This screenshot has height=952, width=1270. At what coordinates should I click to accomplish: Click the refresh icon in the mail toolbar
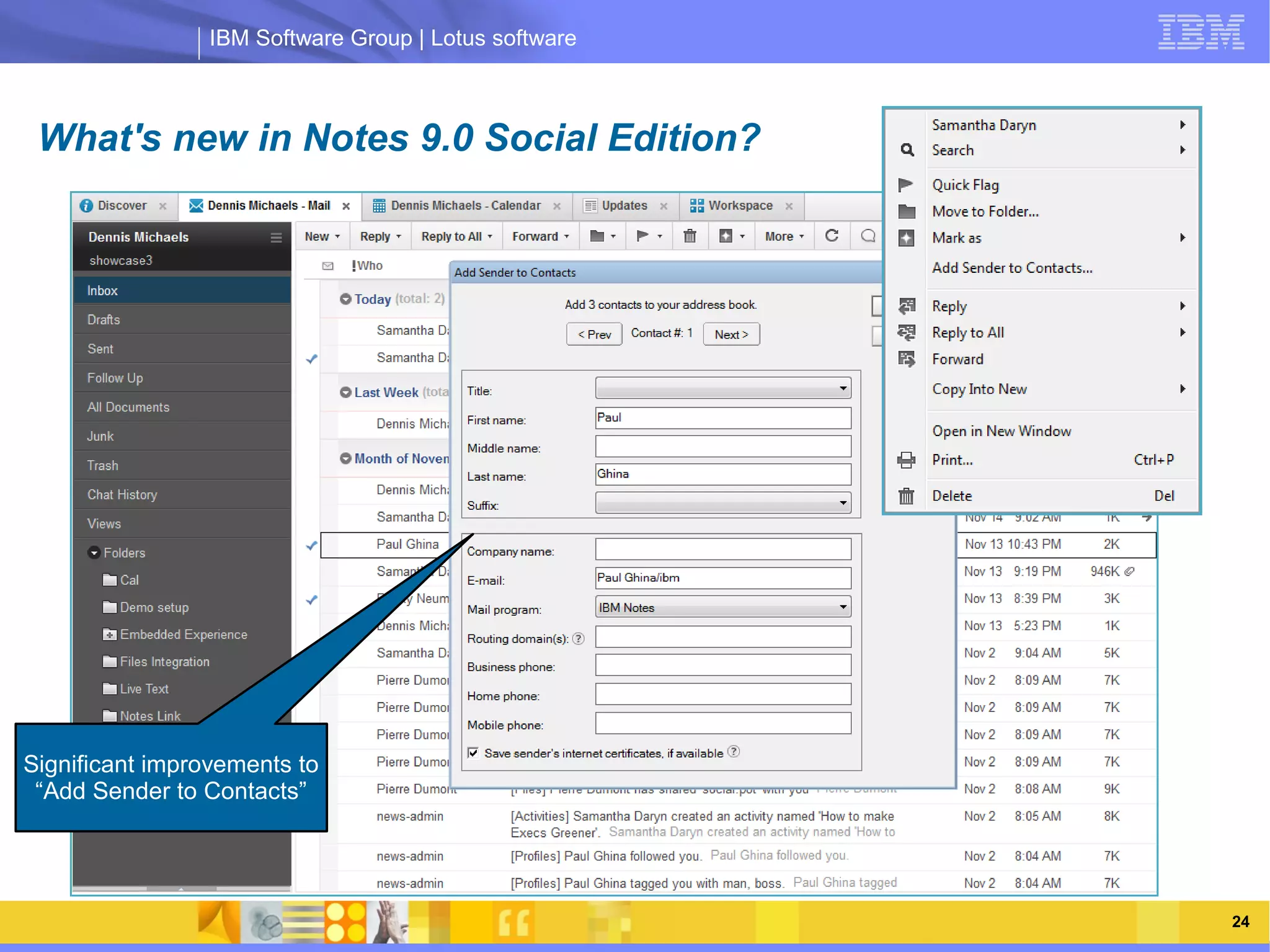coord(832,236)
